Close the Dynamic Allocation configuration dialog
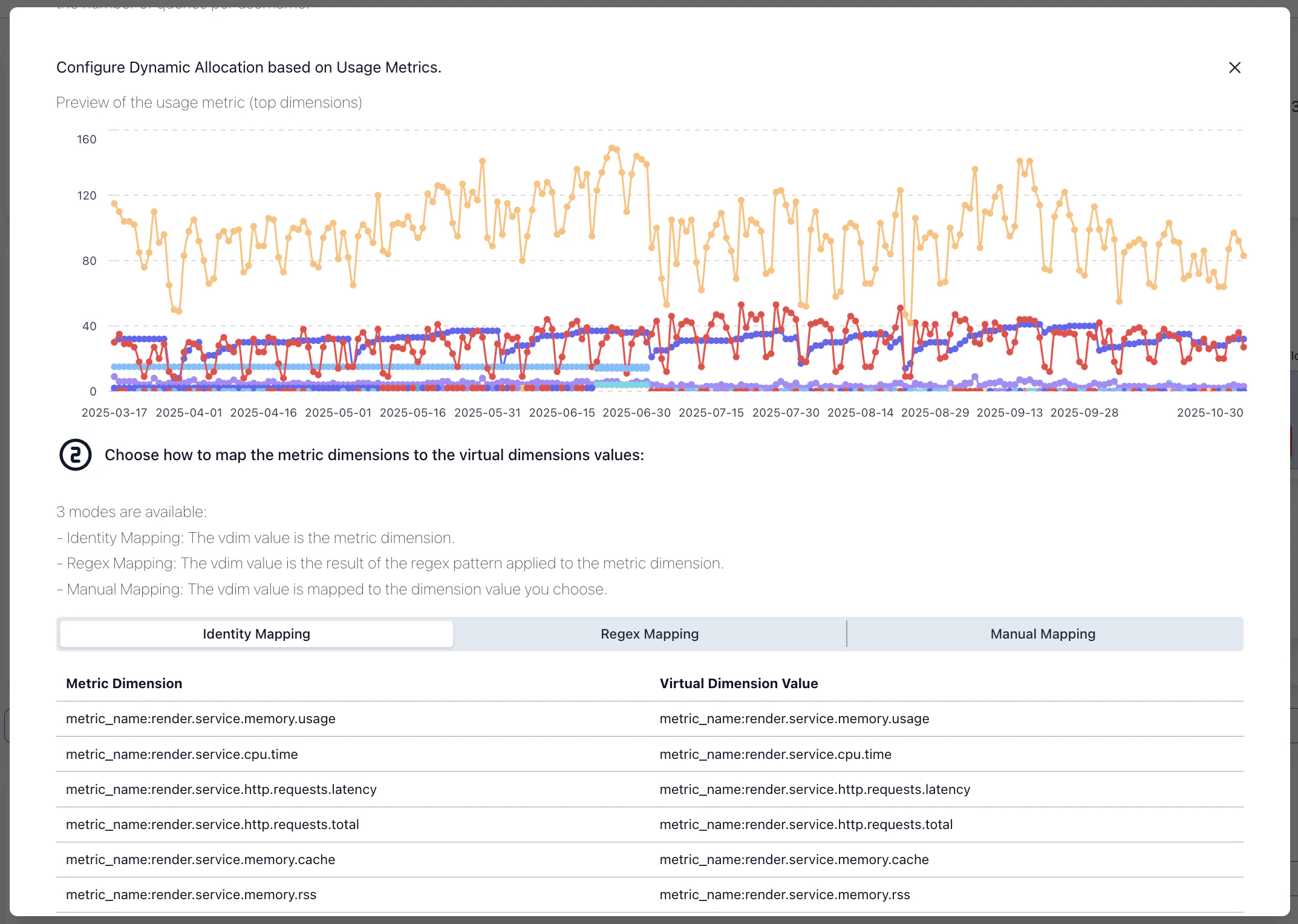 pos(1234,68)
